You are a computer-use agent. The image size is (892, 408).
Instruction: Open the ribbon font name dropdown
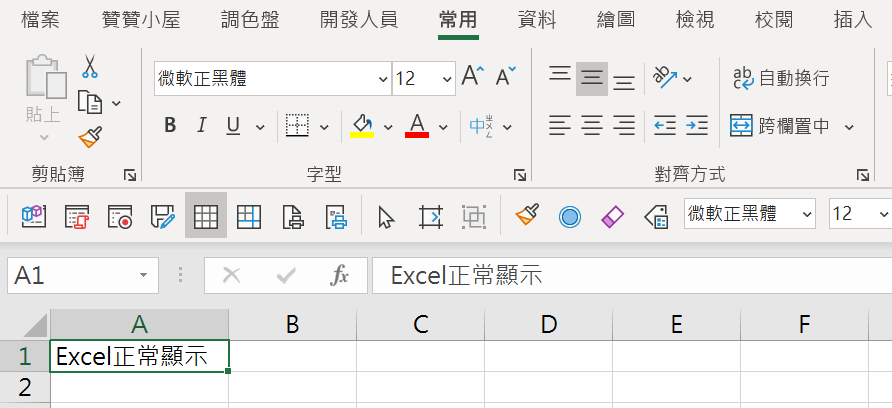pyautogui.click(x=383, y=78)
